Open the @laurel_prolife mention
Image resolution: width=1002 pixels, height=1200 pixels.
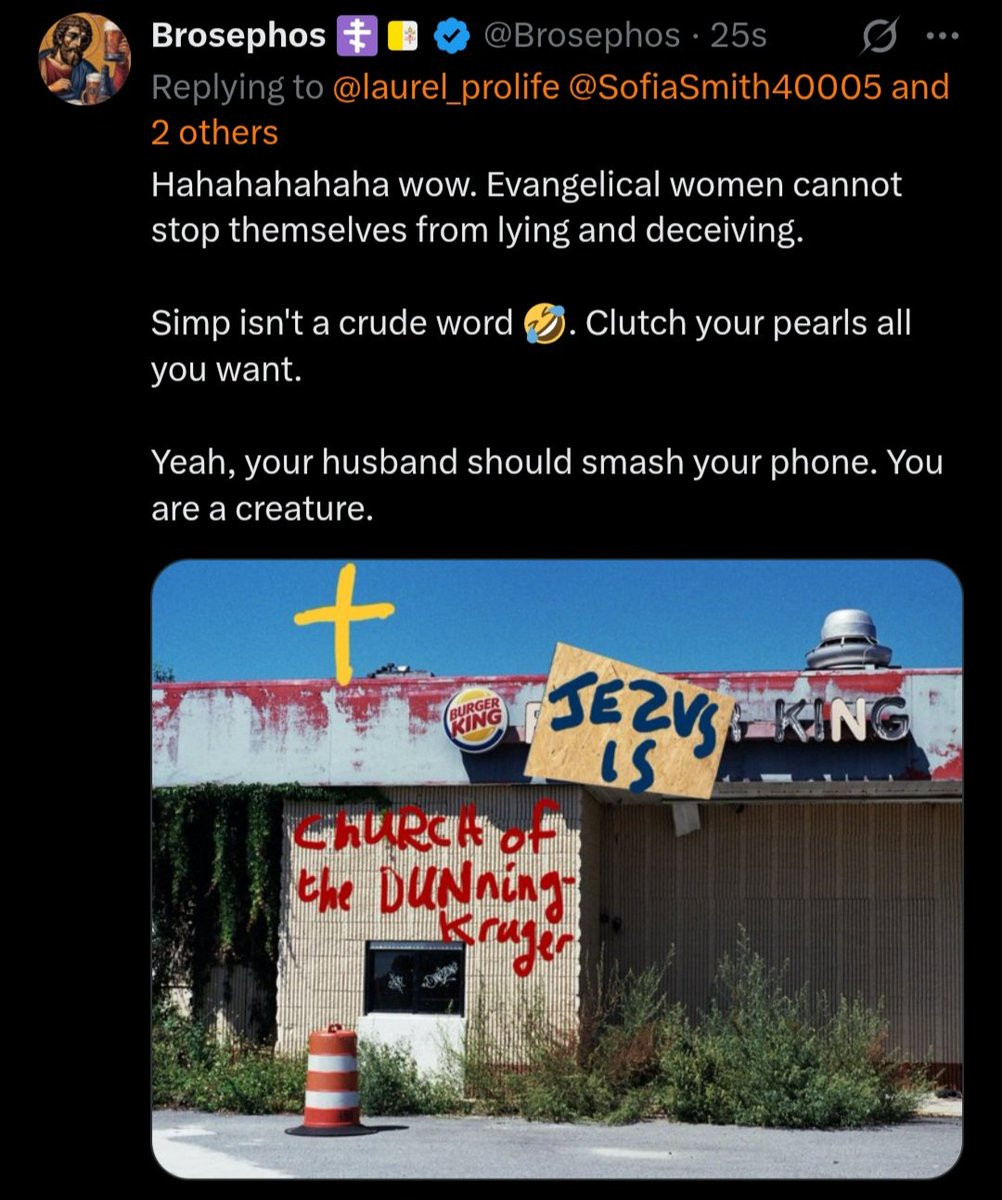tap(443, 87)
